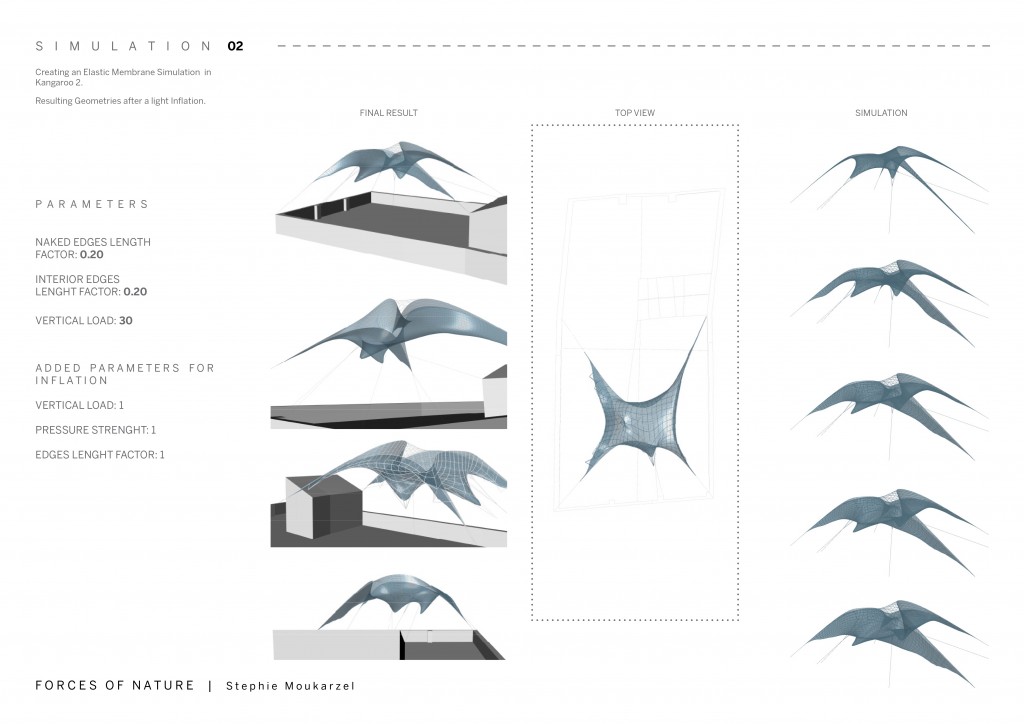The image size is (1024, 724).
Task: Click the FINAL RESULT column heading
Action: 389,113
